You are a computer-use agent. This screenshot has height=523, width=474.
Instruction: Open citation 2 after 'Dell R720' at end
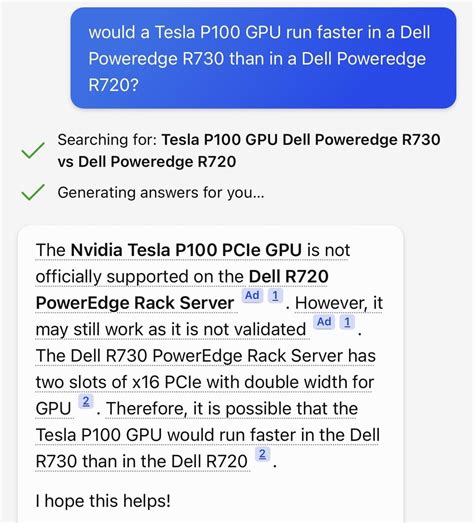click(262, 454)
